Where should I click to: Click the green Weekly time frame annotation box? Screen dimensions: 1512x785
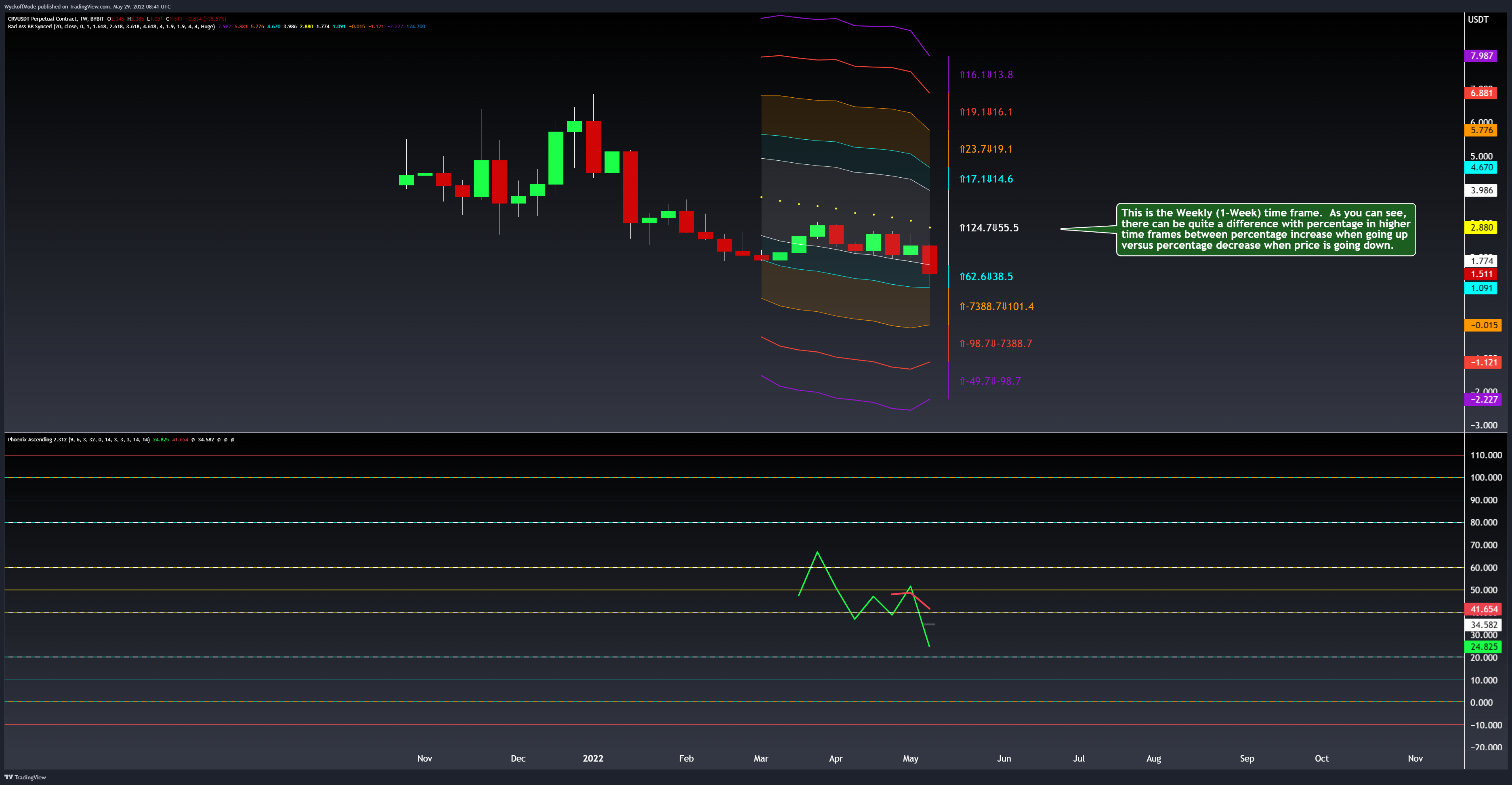(1266, 229)
